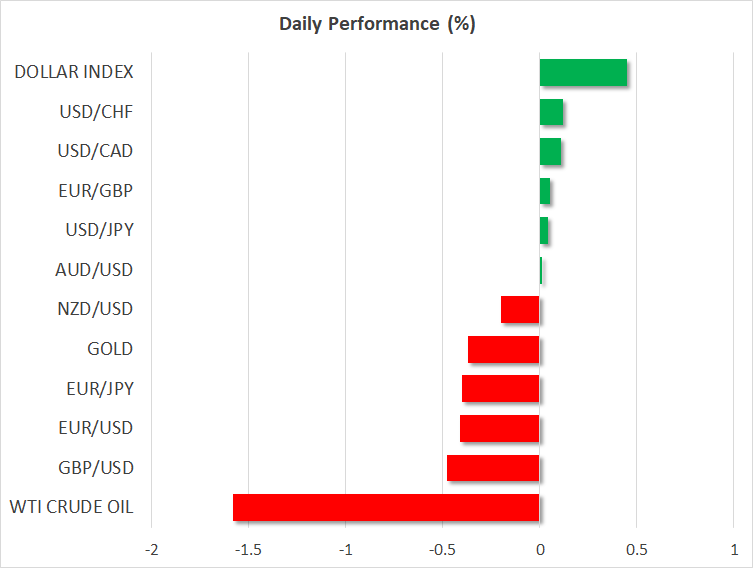Screen dimensions: 753x568
Task: Click the Daily Performance (%) chart title
Action: click(376, 25)
